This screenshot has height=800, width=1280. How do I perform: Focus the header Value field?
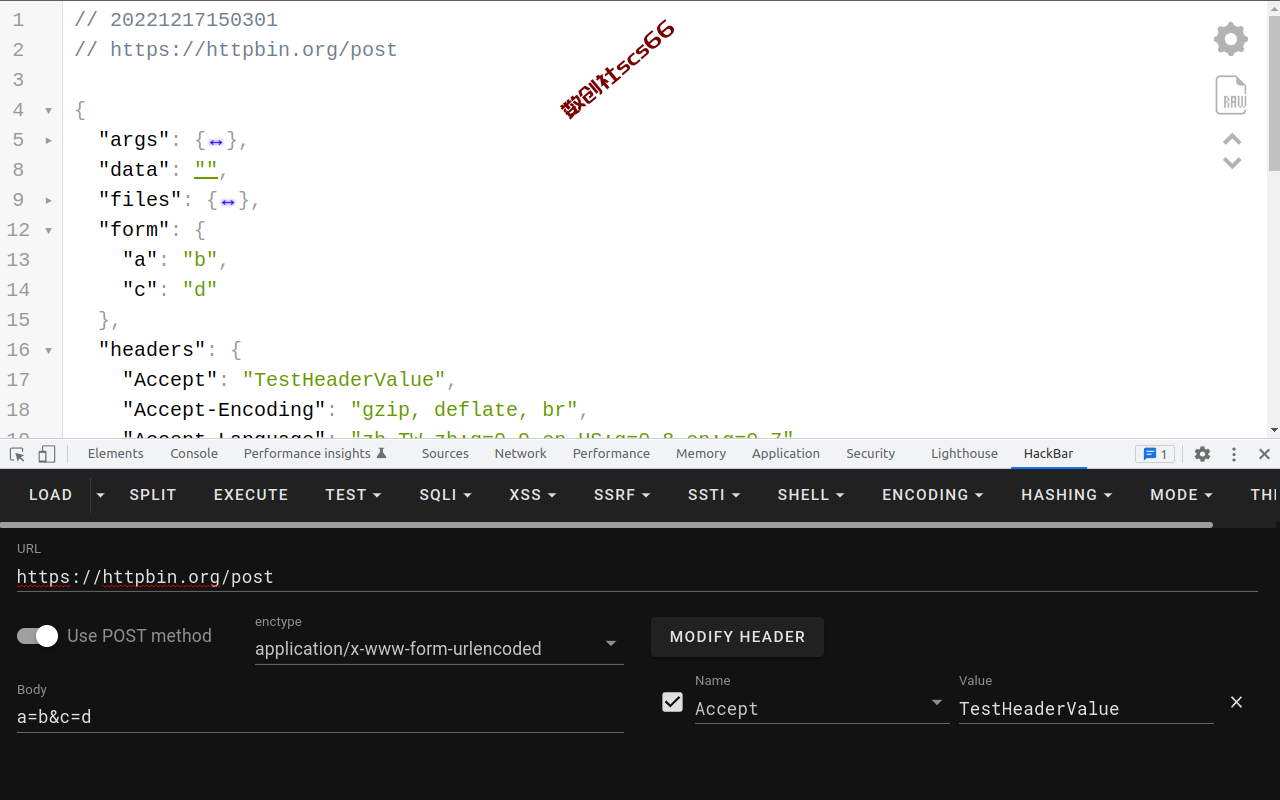pos(1086,708)
